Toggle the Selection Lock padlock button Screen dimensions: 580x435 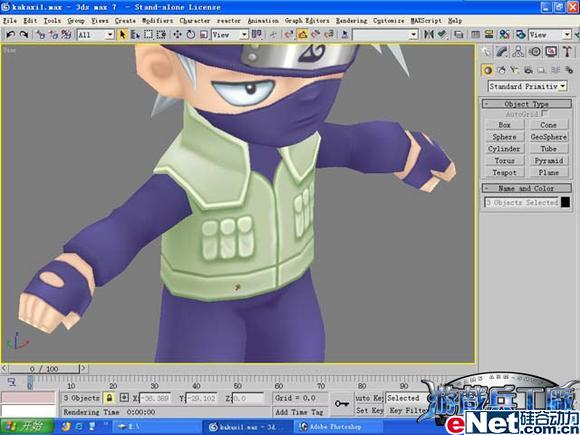[109, 398]
